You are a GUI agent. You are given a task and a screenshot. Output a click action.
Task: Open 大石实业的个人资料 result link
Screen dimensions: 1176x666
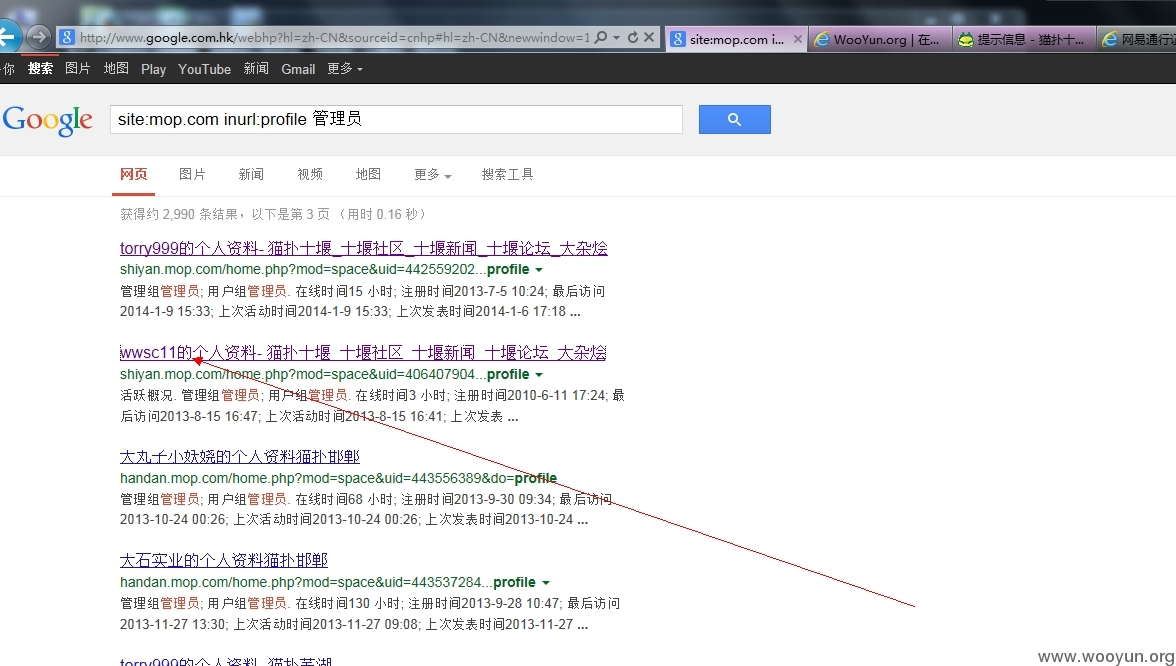pyautogui.click(x=224, y=560)
